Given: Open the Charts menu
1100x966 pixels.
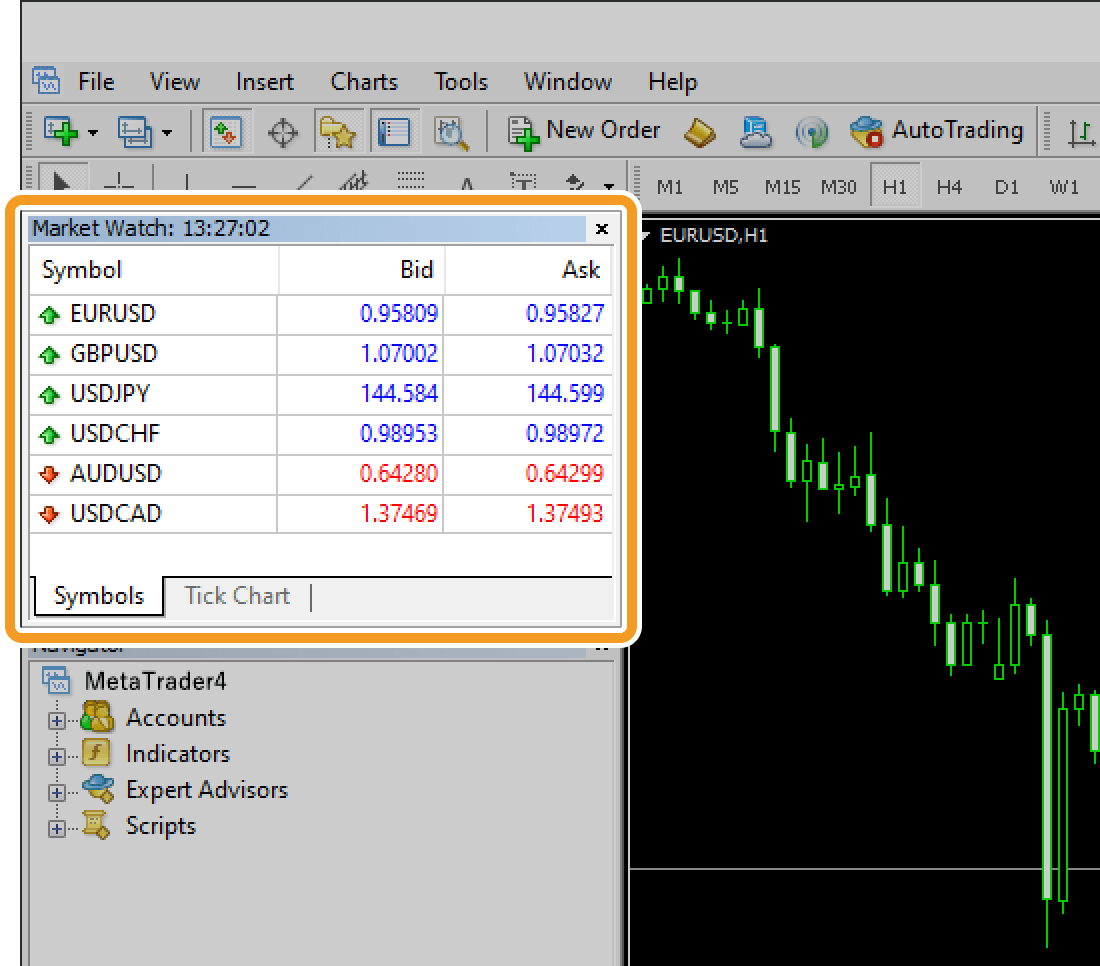Looking at the screenshot, I should pyautogui.click(x=364, y=82).
